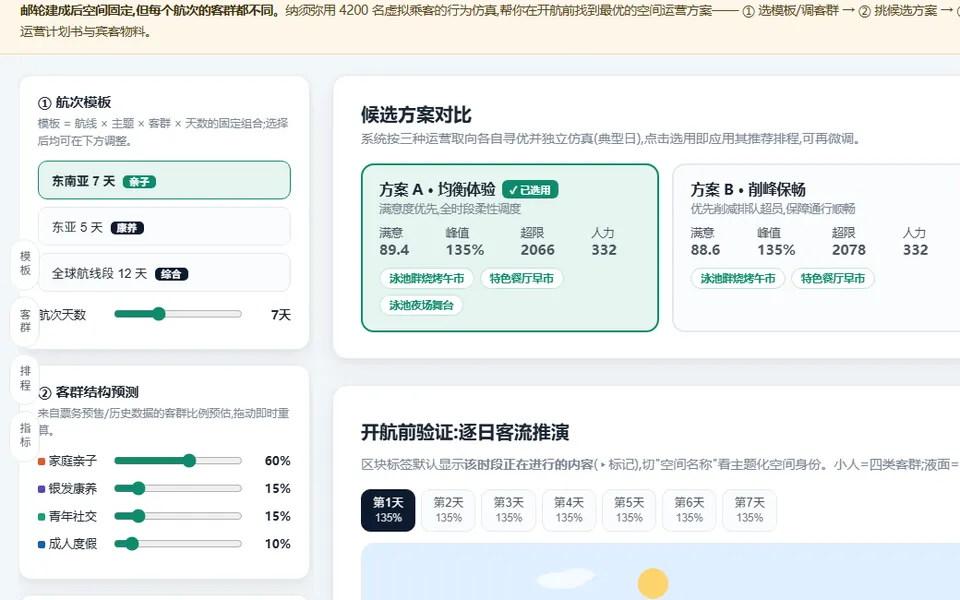Viewport: 960px width, 600px height.
Task: Jump to 指标 section in side nav
Action: point(25,435)
